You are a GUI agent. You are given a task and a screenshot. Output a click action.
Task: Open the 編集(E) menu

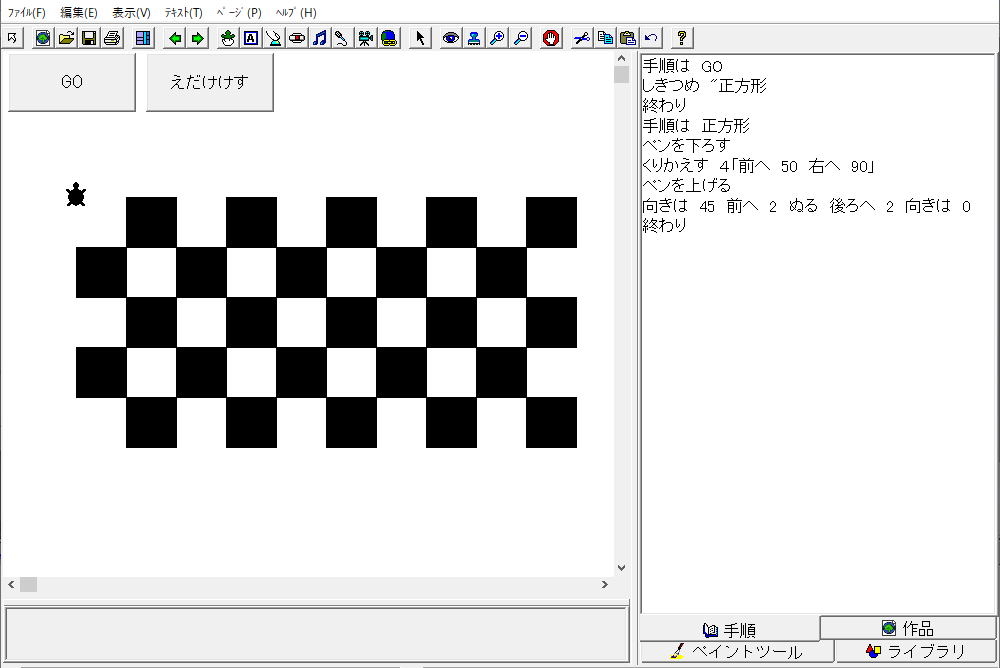tap(79, 13)
